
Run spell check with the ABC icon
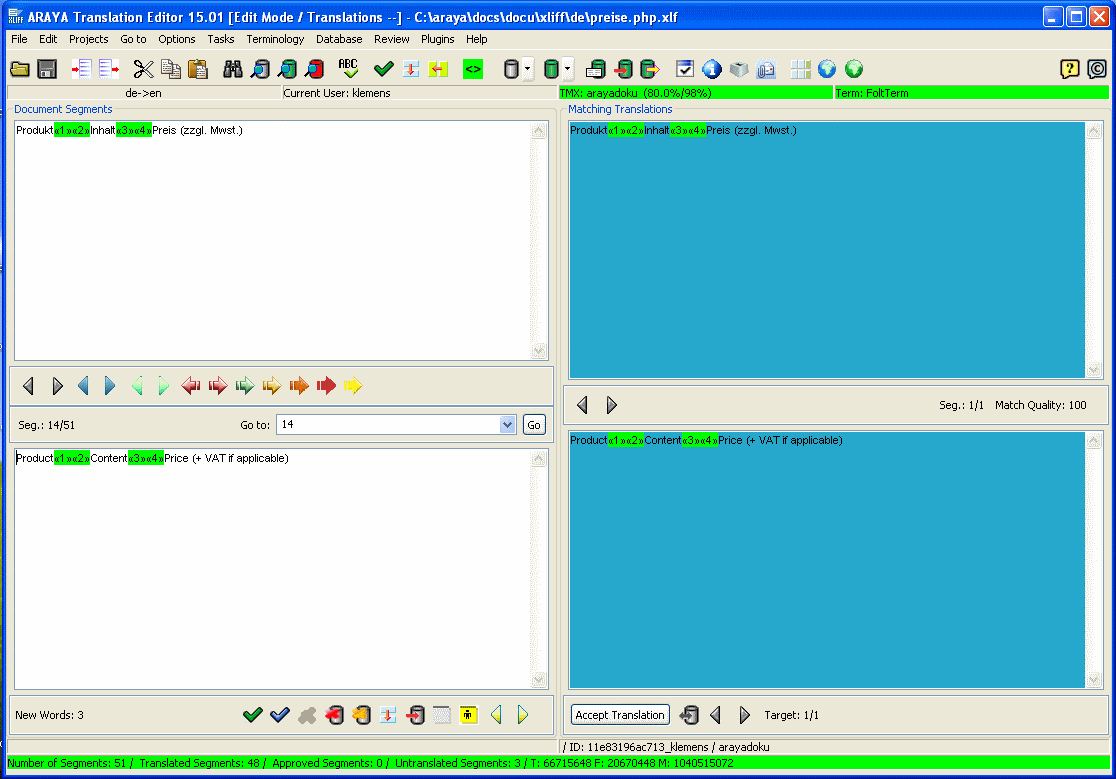[x=348, y=69]
